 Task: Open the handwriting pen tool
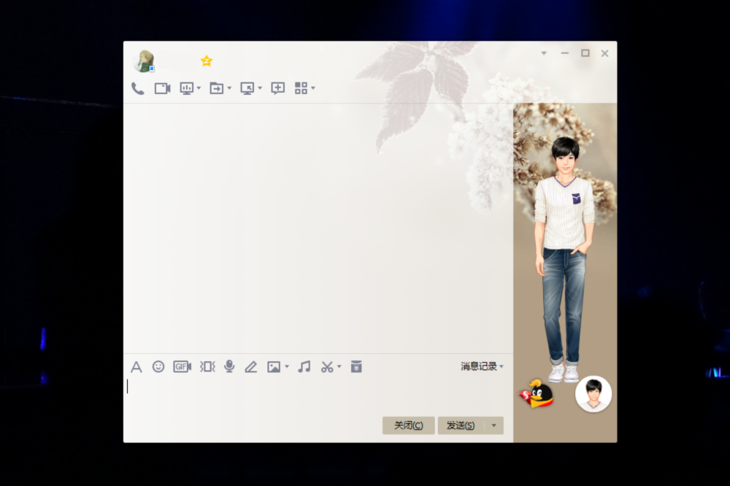(x=251, y=367)
